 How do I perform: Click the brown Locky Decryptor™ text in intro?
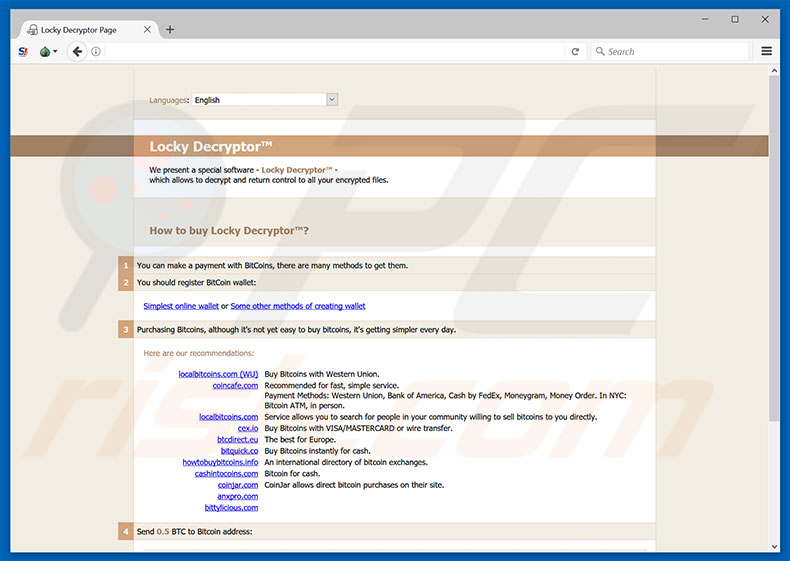point(297,170)
